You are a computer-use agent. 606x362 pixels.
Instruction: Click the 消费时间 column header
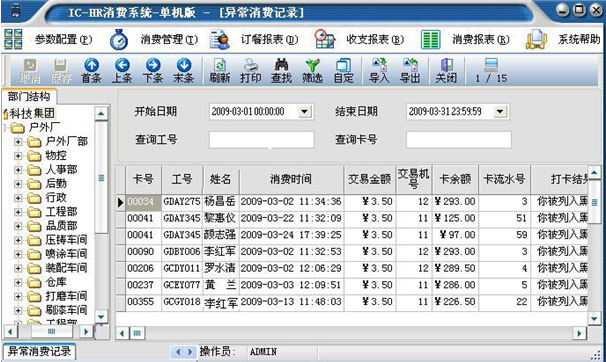point(291,179)
